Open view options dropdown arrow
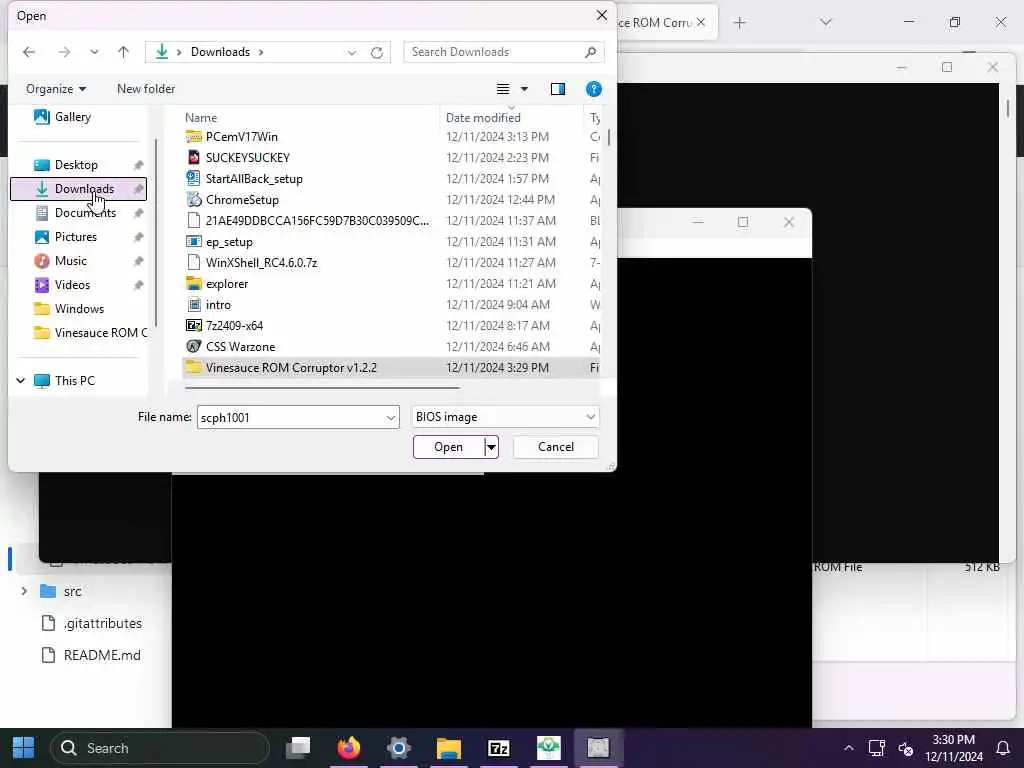This screenshot has height=768, width=1024. tap(524, 89)
